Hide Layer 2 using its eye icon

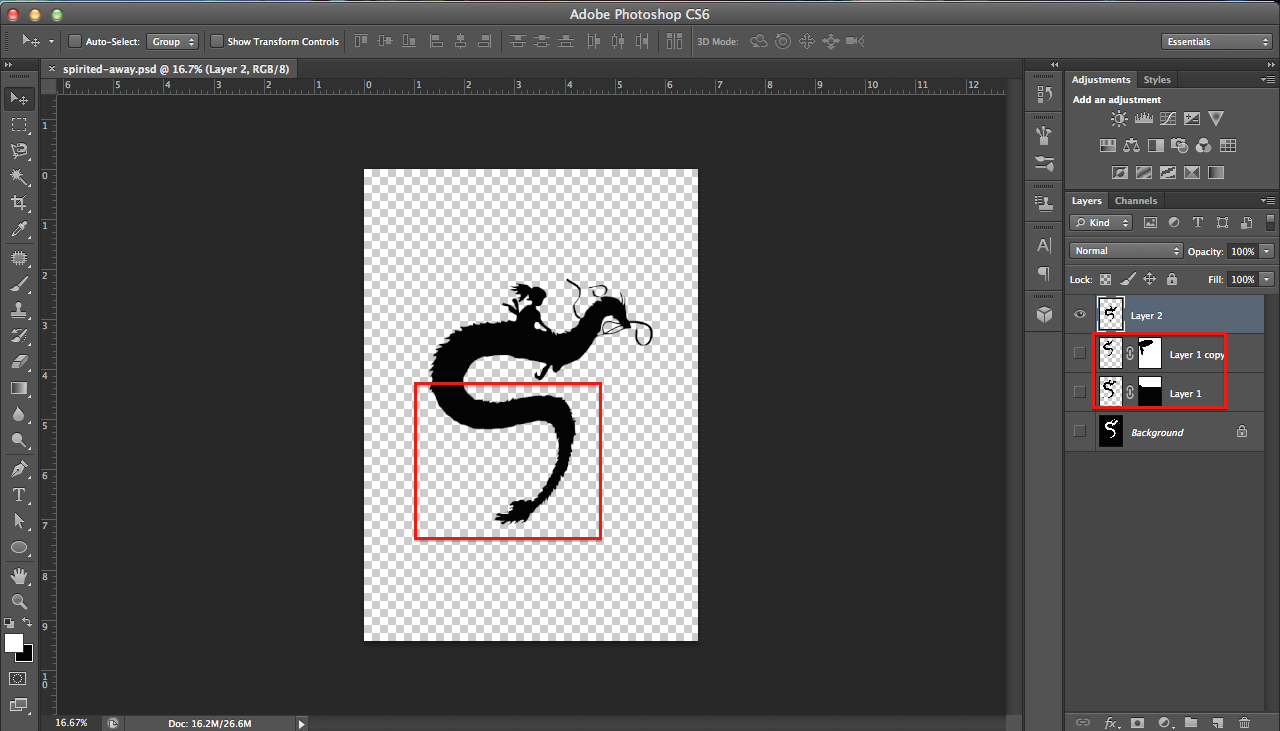(1079, 314)
